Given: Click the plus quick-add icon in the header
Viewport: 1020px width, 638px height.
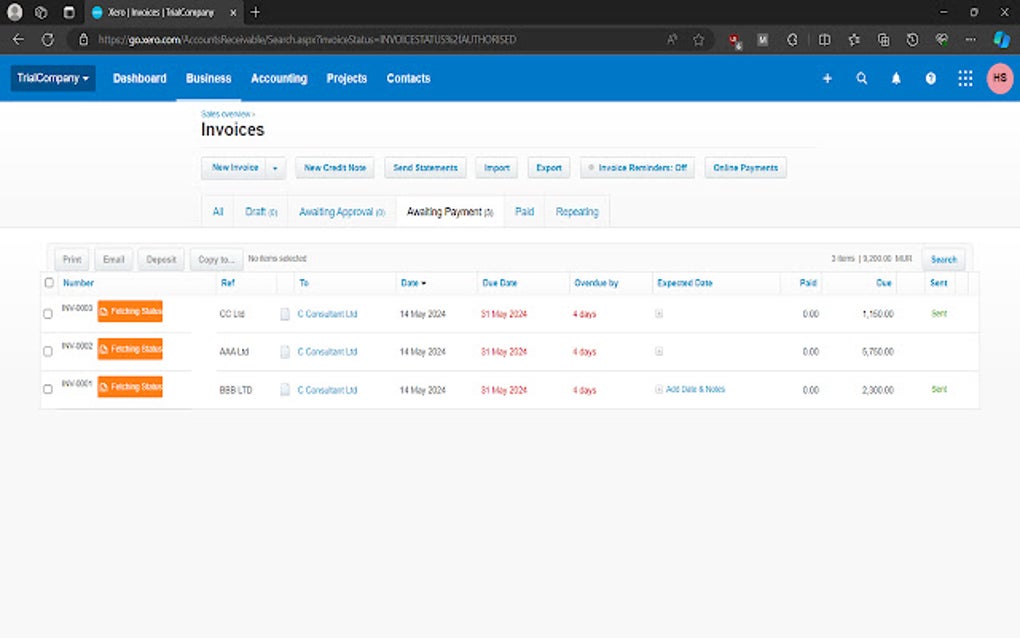Looking at the screenshot, I should [x=826, y=78].
